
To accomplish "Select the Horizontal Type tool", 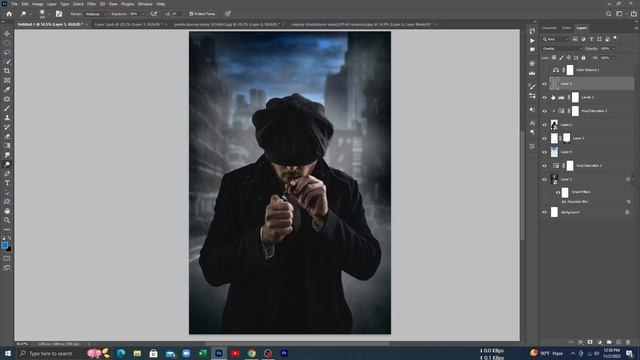I will [x=7, y=183].
